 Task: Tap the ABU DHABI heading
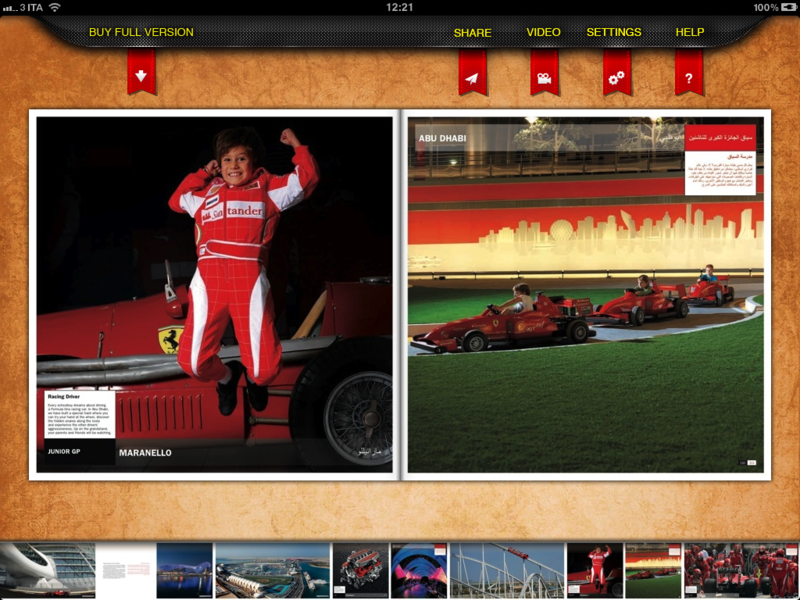[442, 138]
